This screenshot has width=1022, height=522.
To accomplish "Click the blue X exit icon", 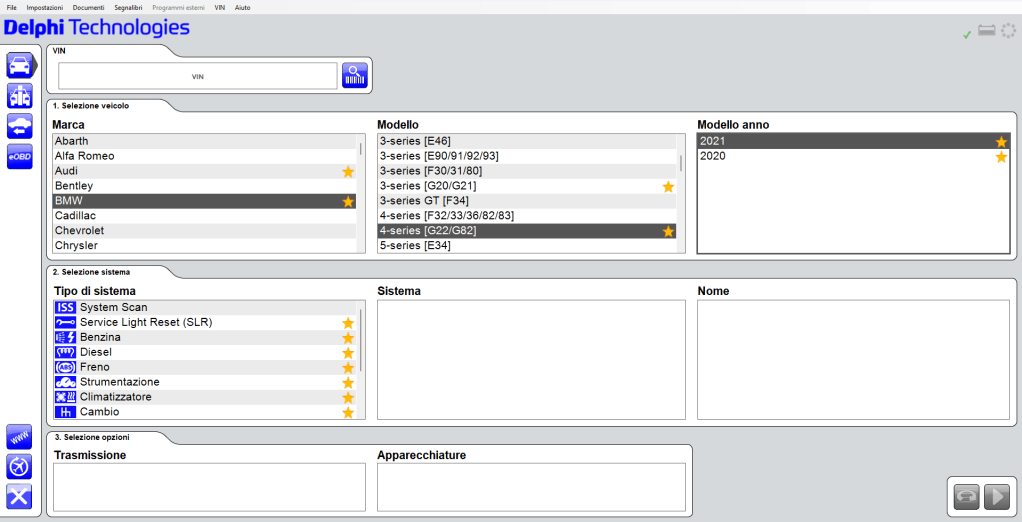I will tap(20, 496).
